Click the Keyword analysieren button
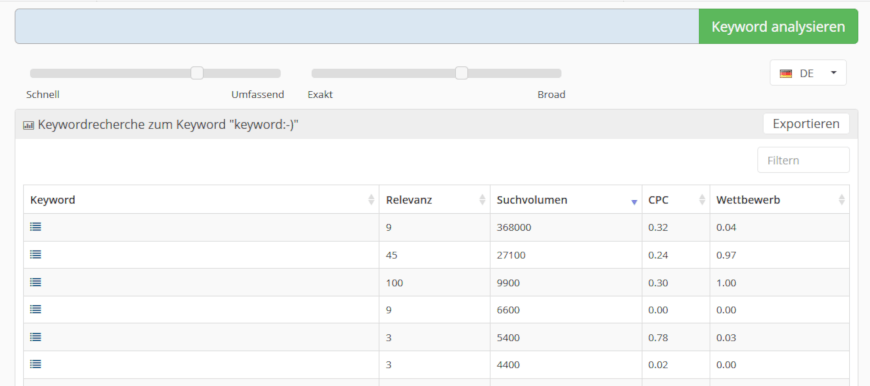The height and width of the screenshot is (386, 870). point(778,27)
